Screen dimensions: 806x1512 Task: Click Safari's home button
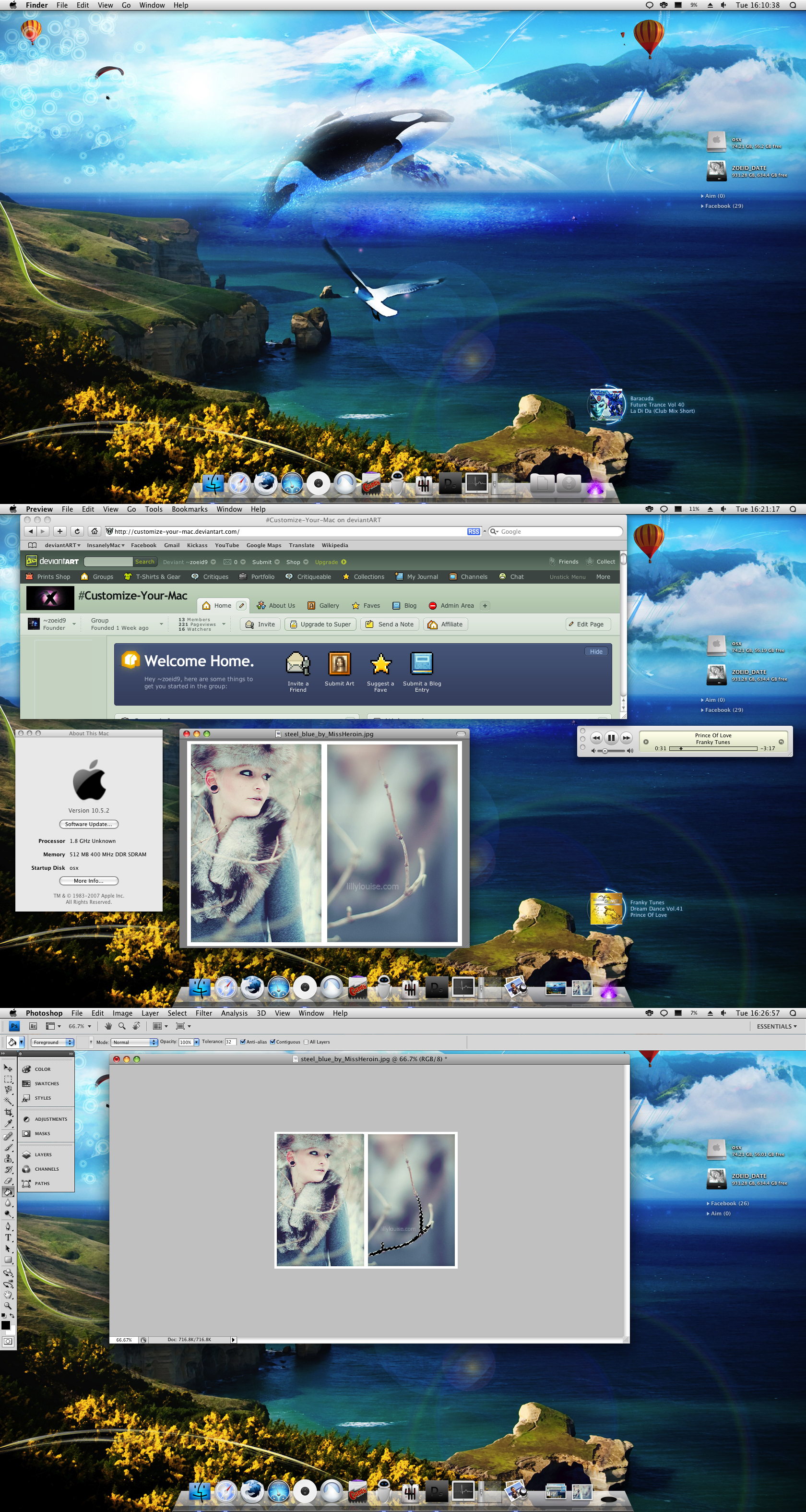[95, 531]
